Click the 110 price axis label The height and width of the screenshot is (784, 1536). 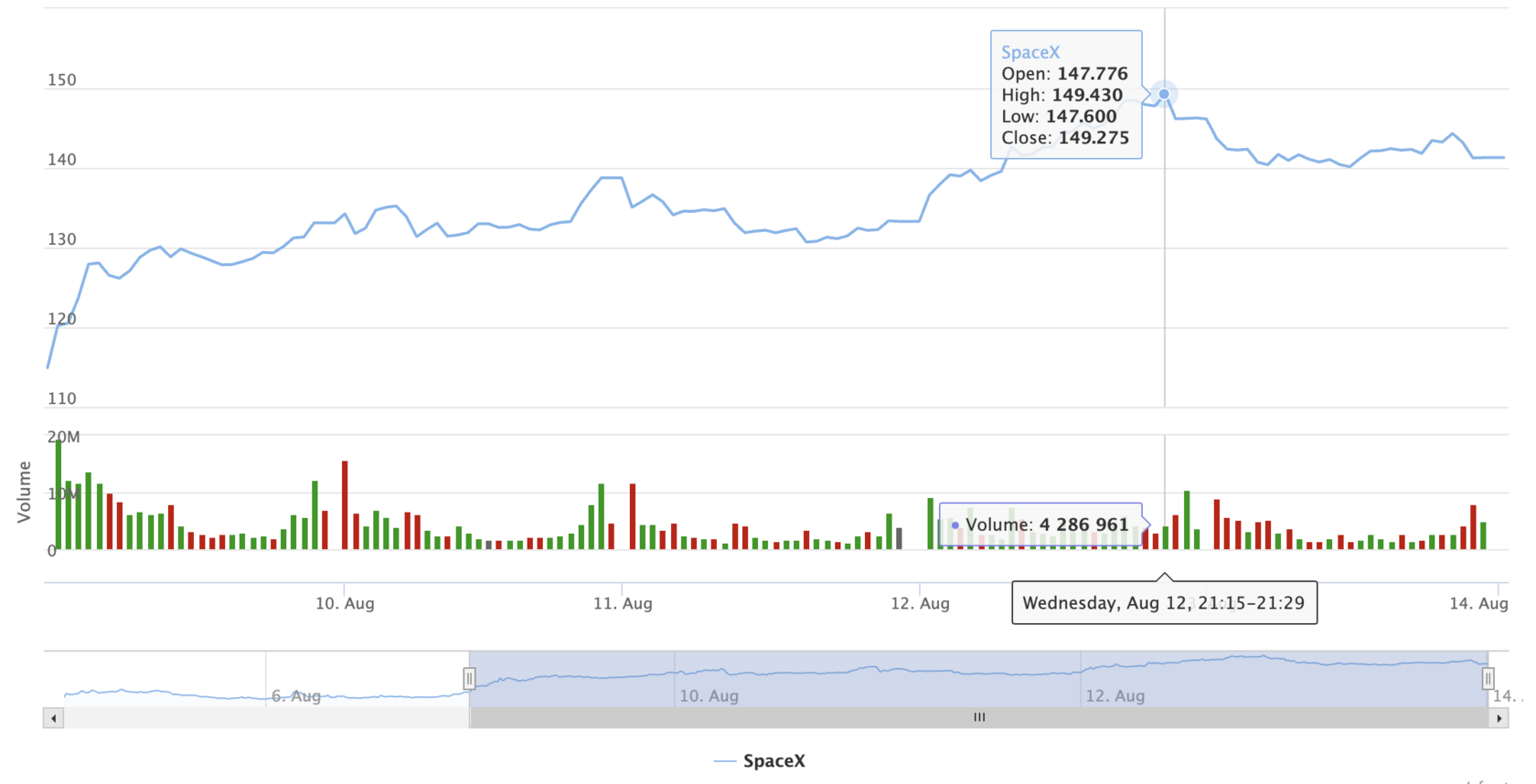[62, 398]
